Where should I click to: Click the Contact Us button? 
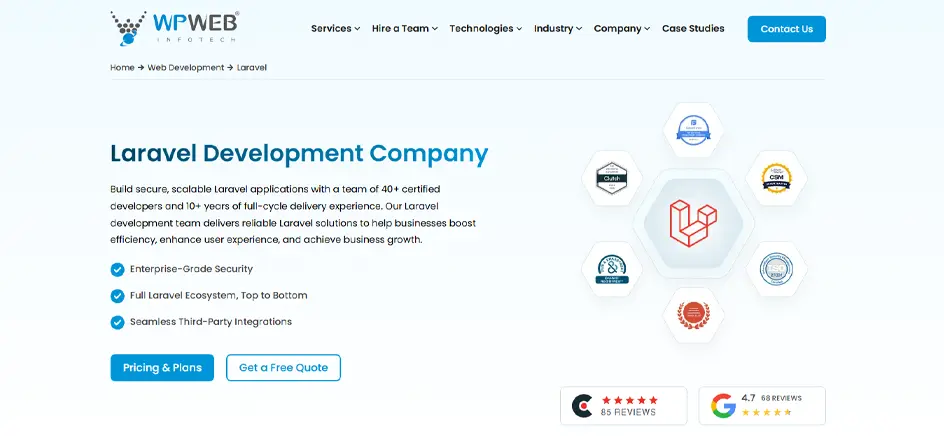[786, 29]
